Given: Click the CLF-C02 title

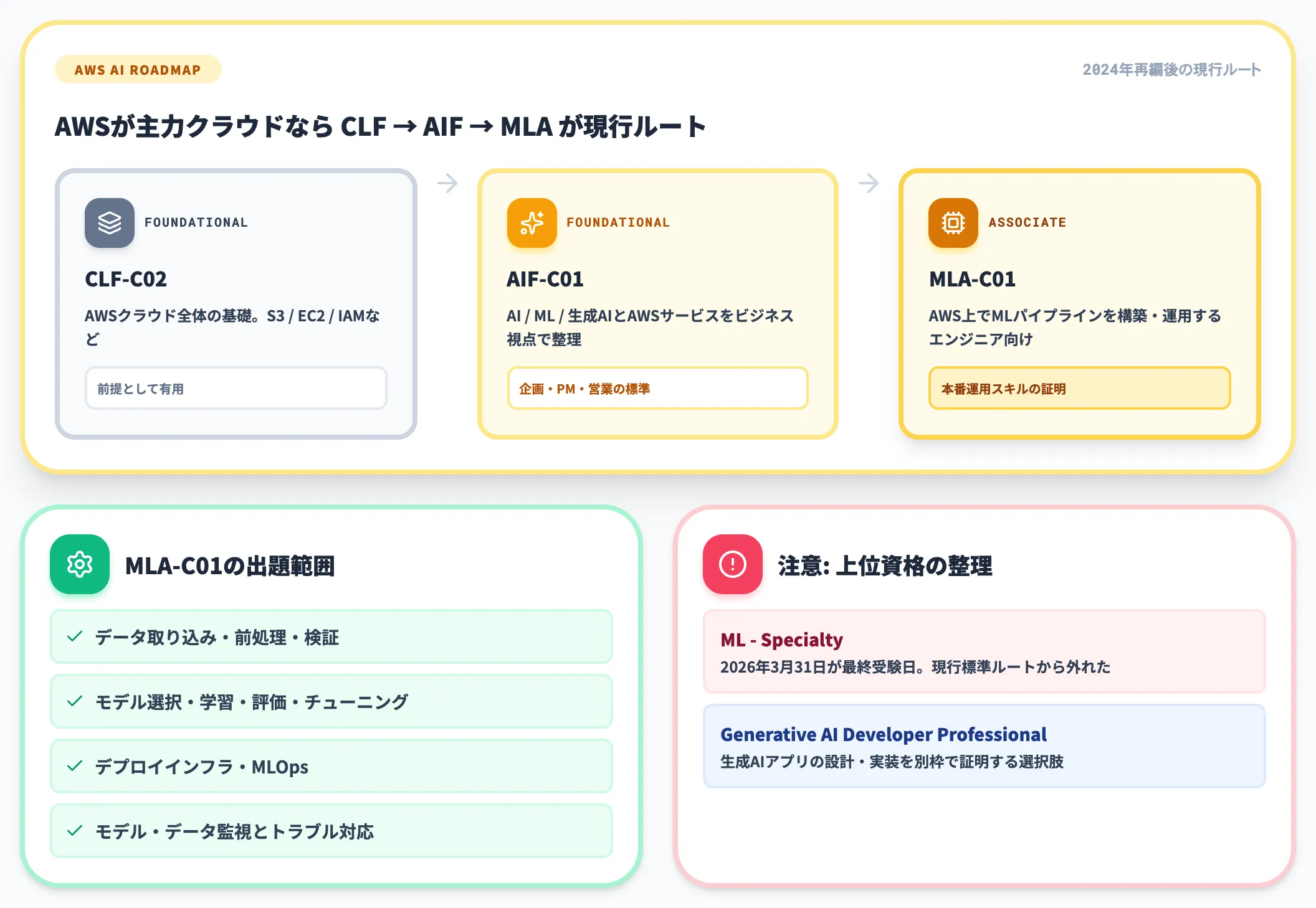Looking at the screenshot, I should 126,279.
